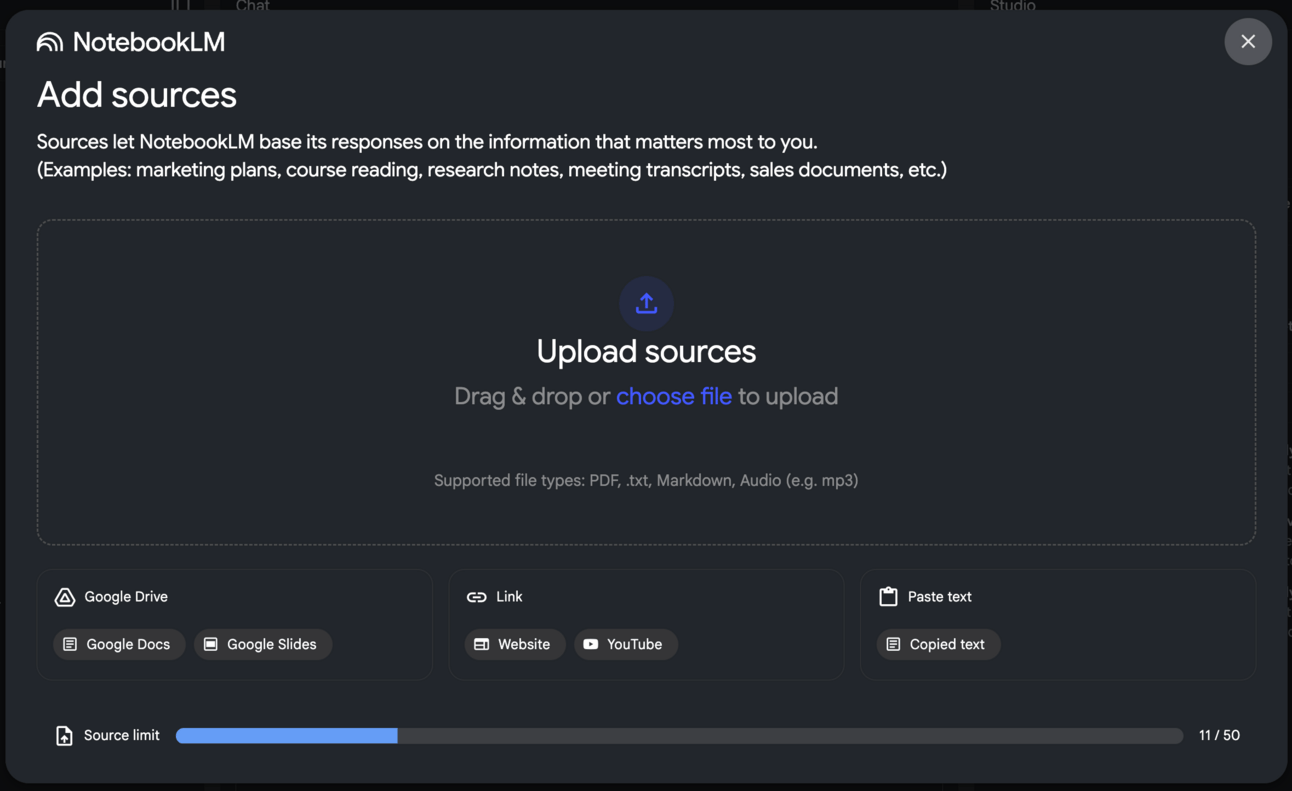
Task: Add a YouTube video source
Action: click(625, 644)
